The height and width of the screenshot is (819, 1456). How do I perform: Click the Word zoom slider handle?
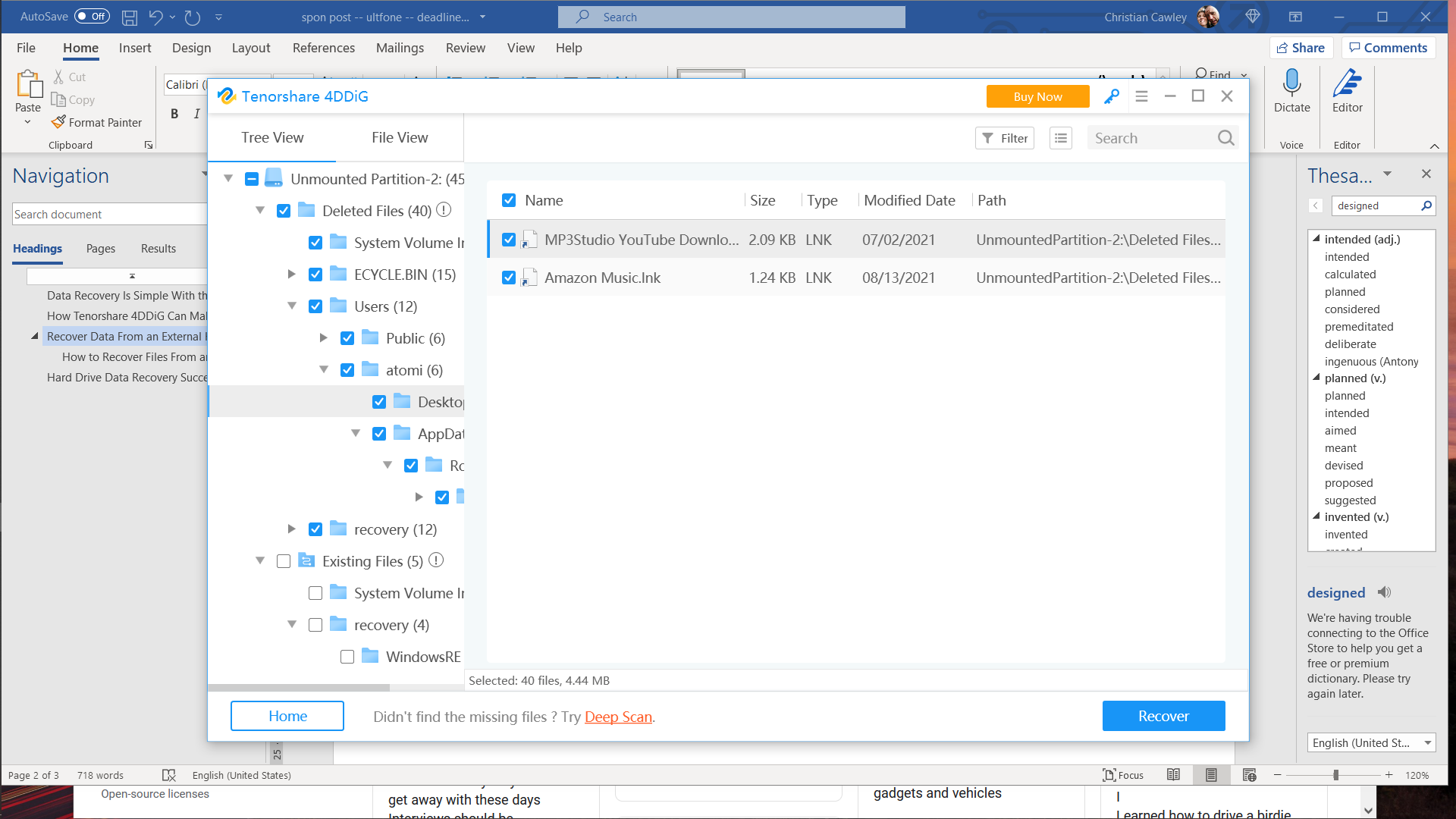pyautogui.click(x=1335, y=775)
